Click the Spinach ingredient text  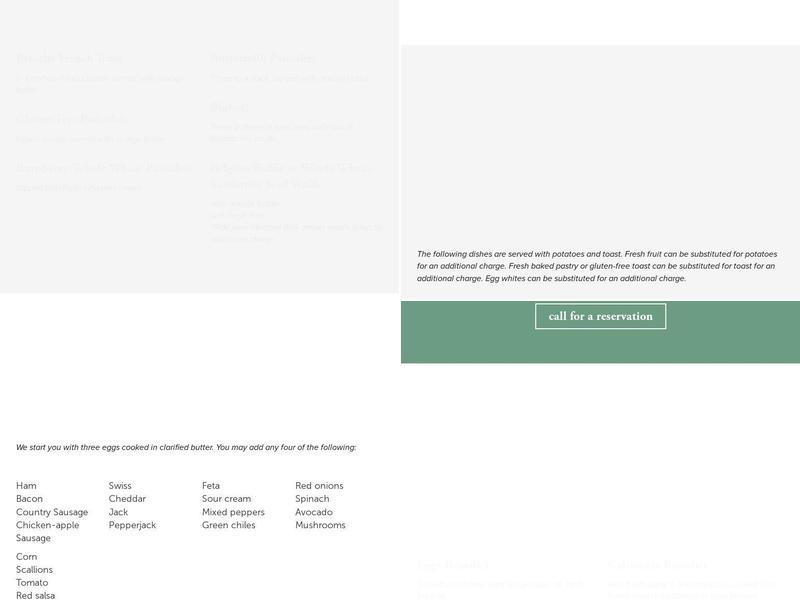tap(314, 499)
